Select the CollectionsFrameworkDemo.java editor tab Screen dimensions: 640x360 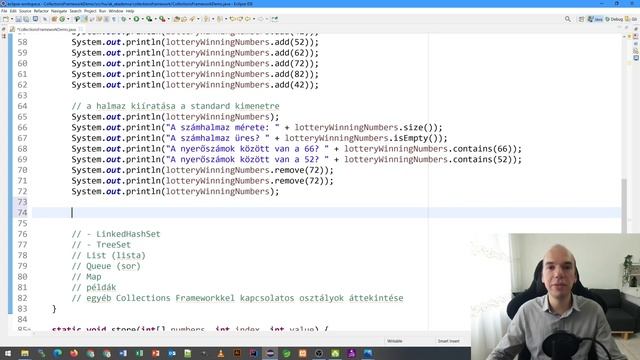coord(46,29)
